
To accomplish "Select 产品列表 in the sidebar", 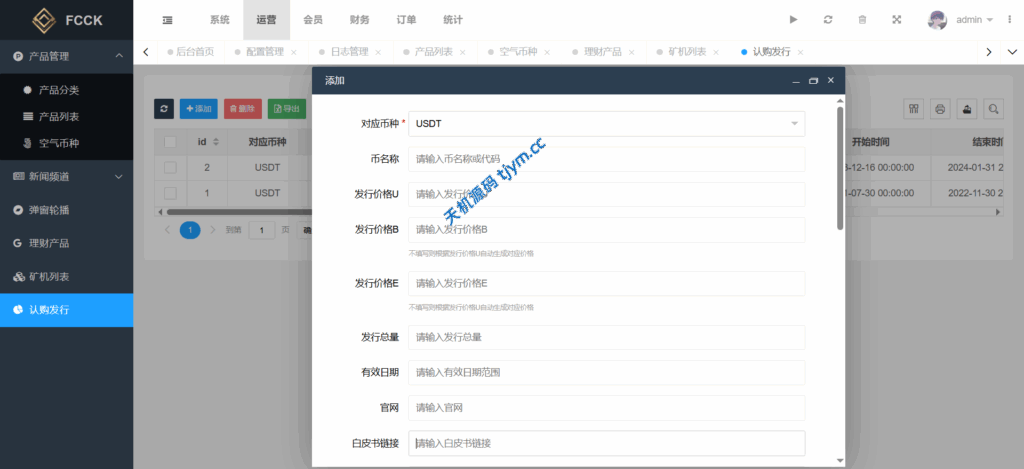I will [67, 117].
